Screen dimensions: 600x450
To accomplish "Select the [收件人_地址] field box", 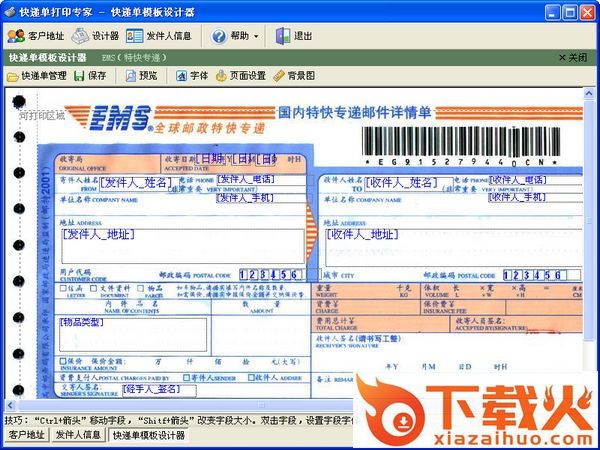I will [454, 247].
